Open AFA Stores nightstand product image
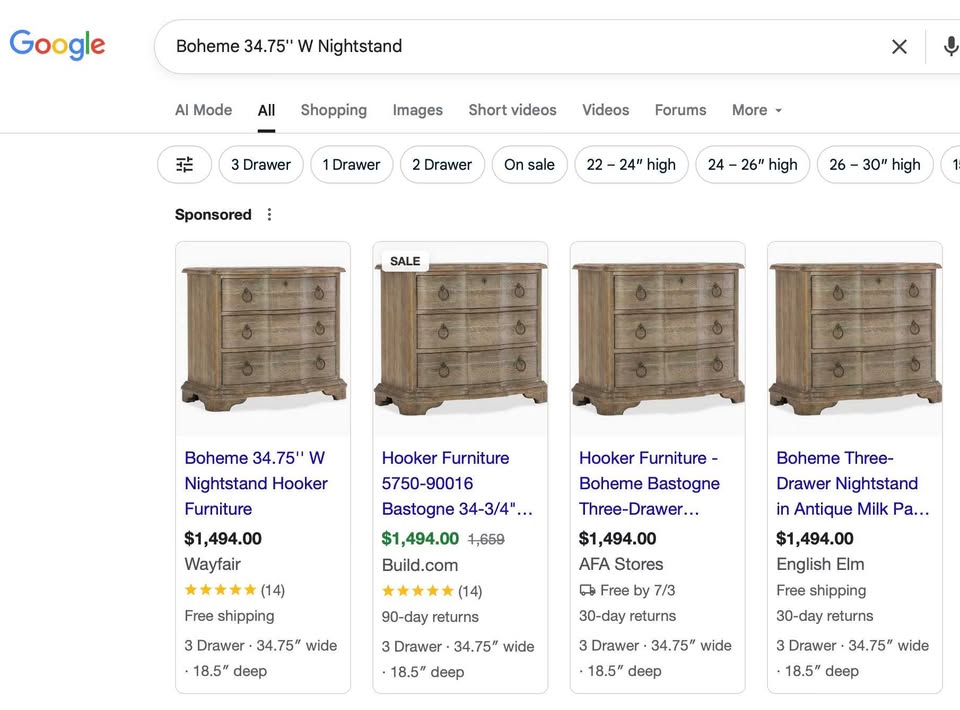Screen dimensions: 960x710 point(658,339)
